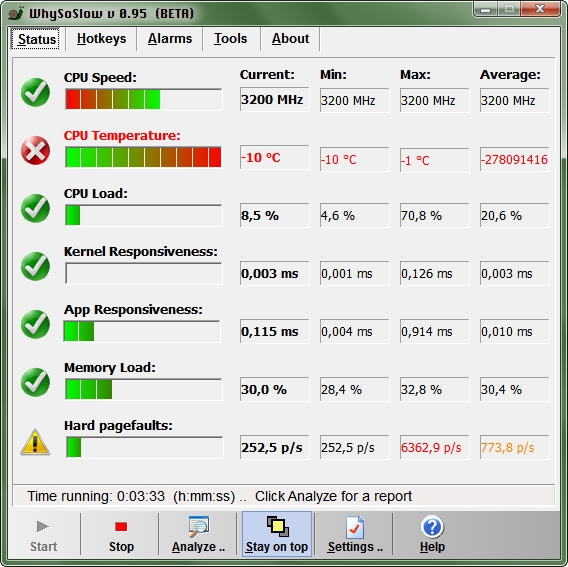568x567 pixels.
Task: Close the WhySoSlow window
Action: coord(540,9)
